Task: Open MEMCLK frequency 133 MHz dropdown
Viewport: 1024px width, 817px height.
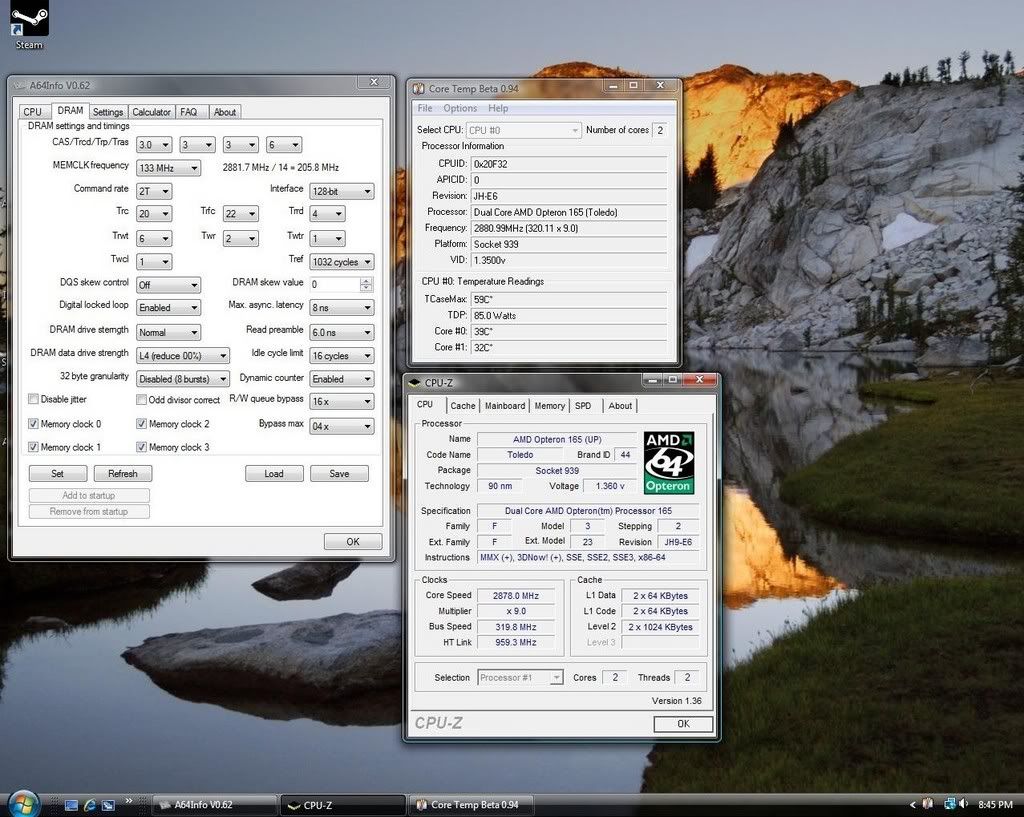Action: click(168, 168)
